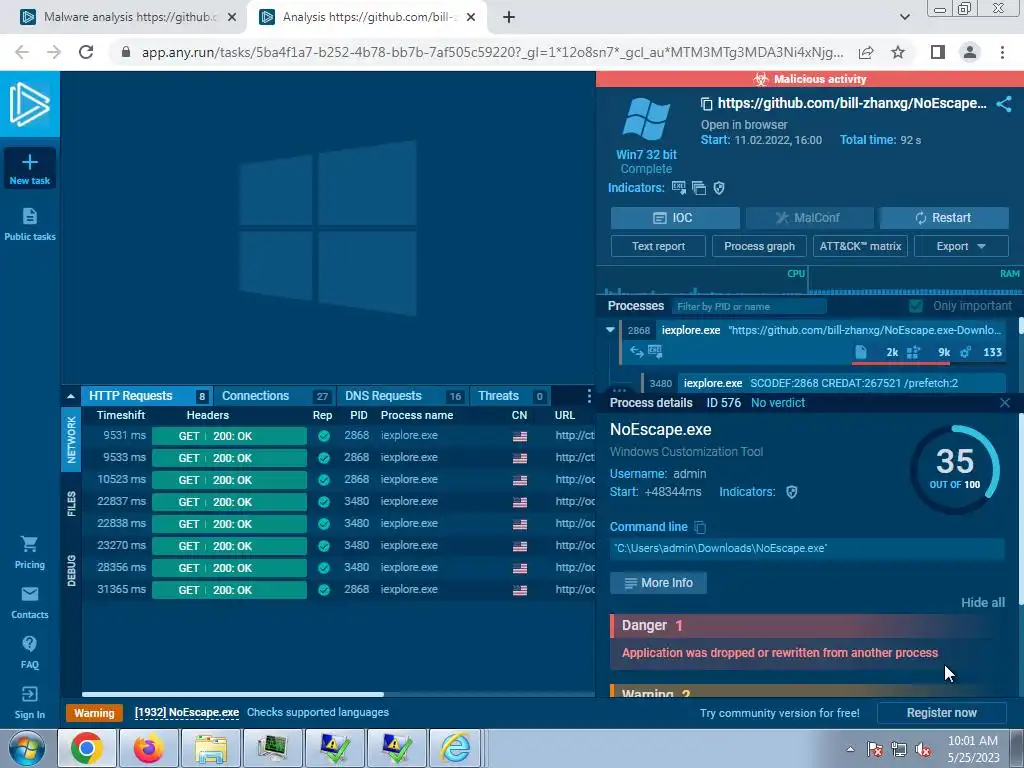Click the More Info button
This screenshot has height=768, width=1024.
(x=658, y=583)
